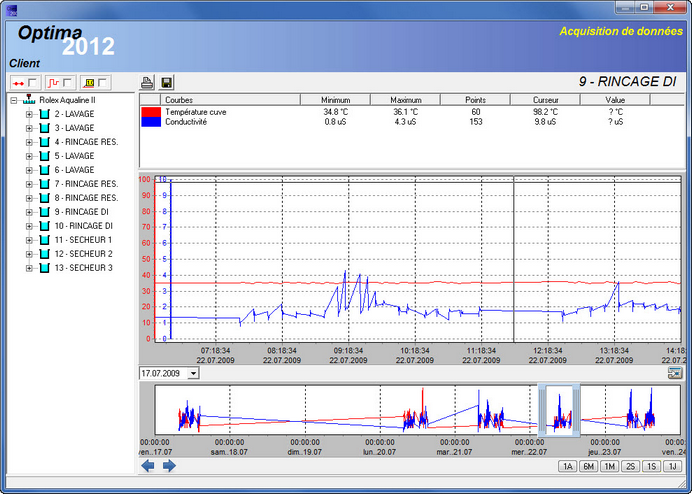Click the Minimum column header

[x=335, y=100]
